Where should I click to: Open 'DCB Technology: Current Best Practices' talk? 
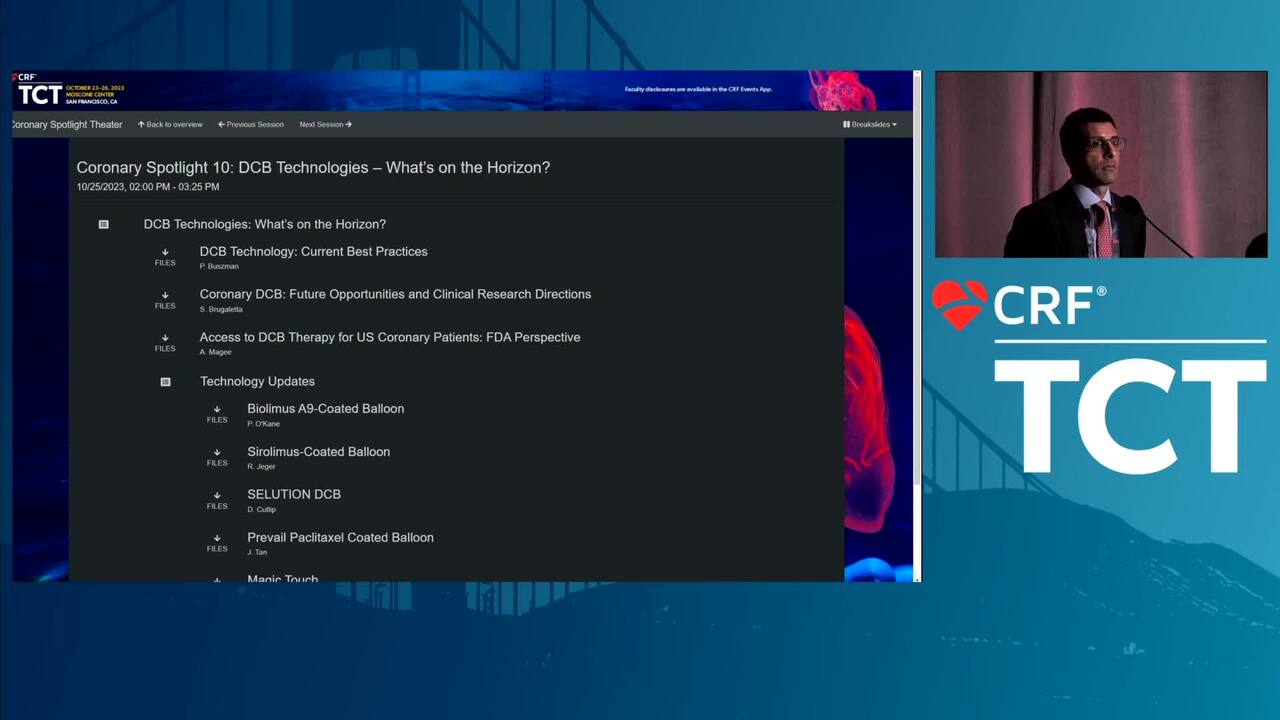(x=313, y=252)
